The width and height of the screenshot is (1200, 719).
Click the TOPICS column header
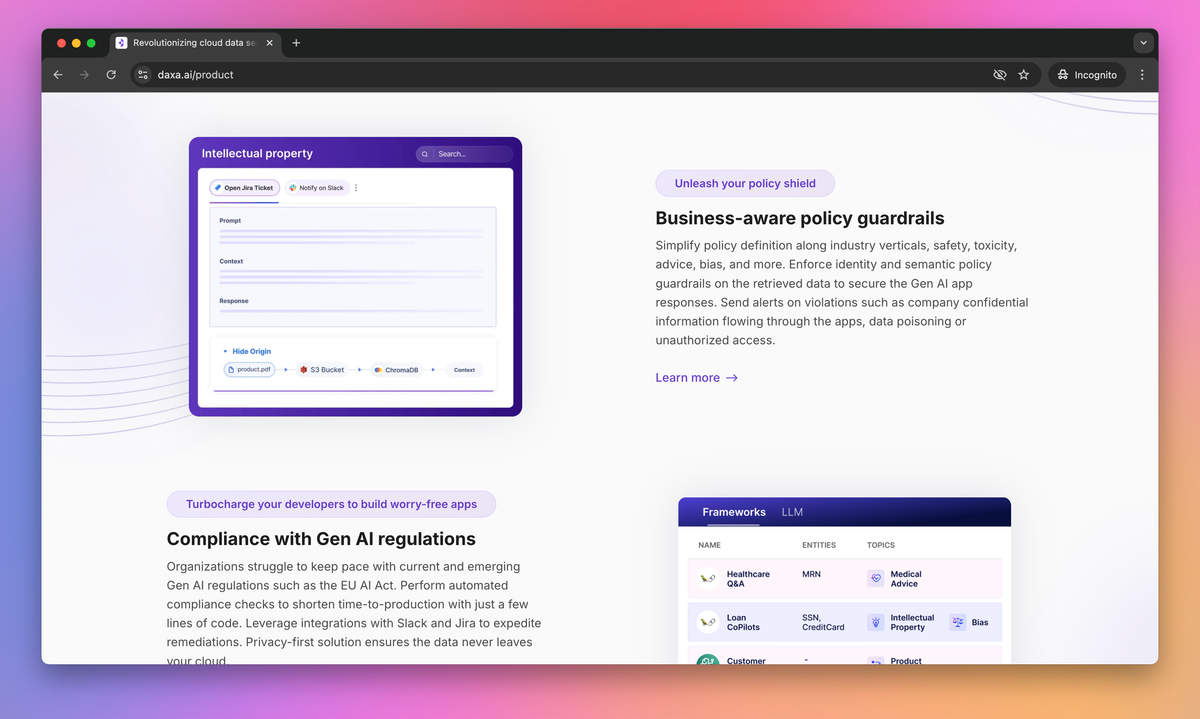tap(881, 545)
